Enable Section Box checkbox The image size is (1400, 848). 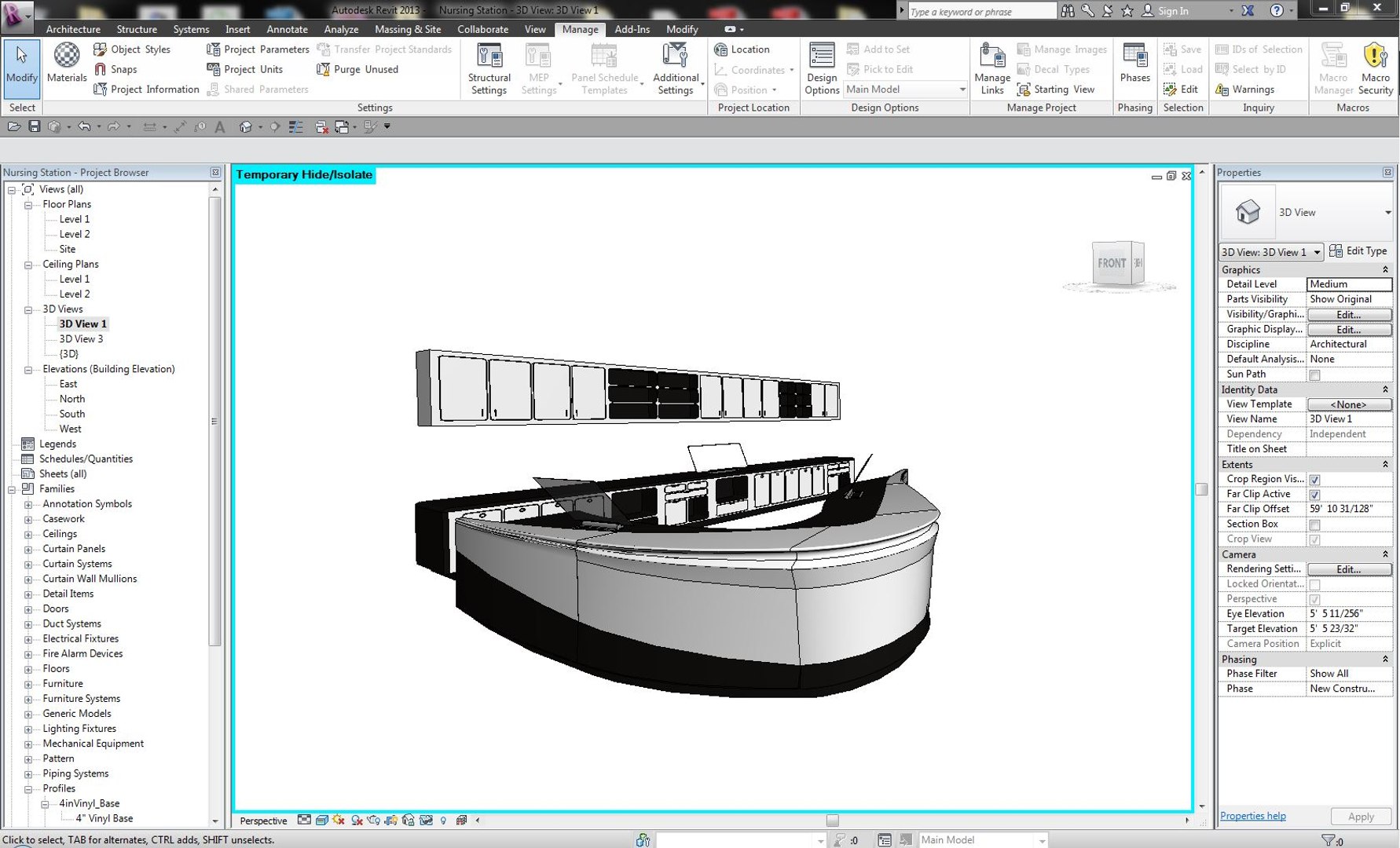click(x=1314, y=525)
